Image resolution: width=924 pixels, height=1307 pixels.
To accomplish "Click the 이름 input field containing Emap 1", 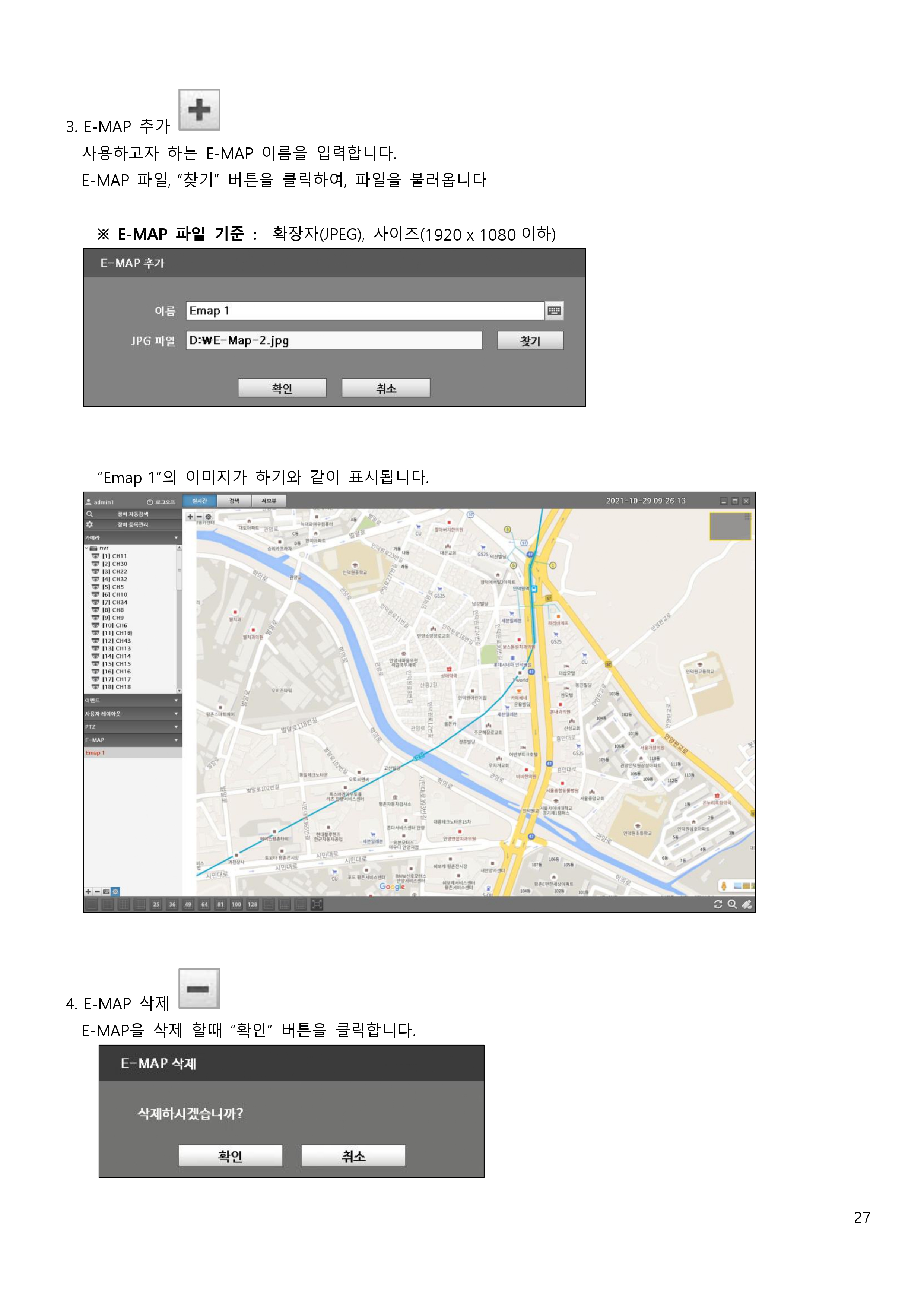I will click(364, 311).
